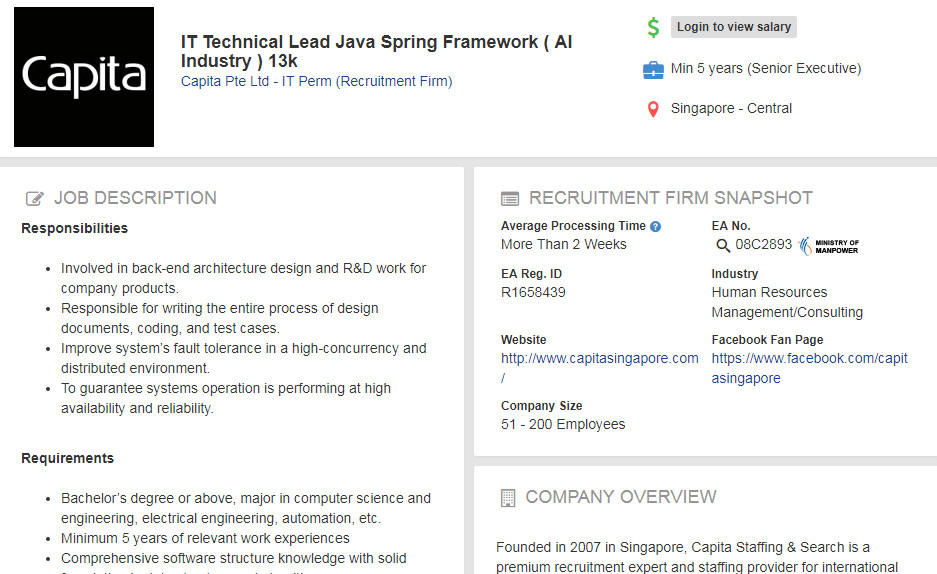Click the Recruitment Firm Snapshot header icon
937x574 pixels.
pos(510,199)
